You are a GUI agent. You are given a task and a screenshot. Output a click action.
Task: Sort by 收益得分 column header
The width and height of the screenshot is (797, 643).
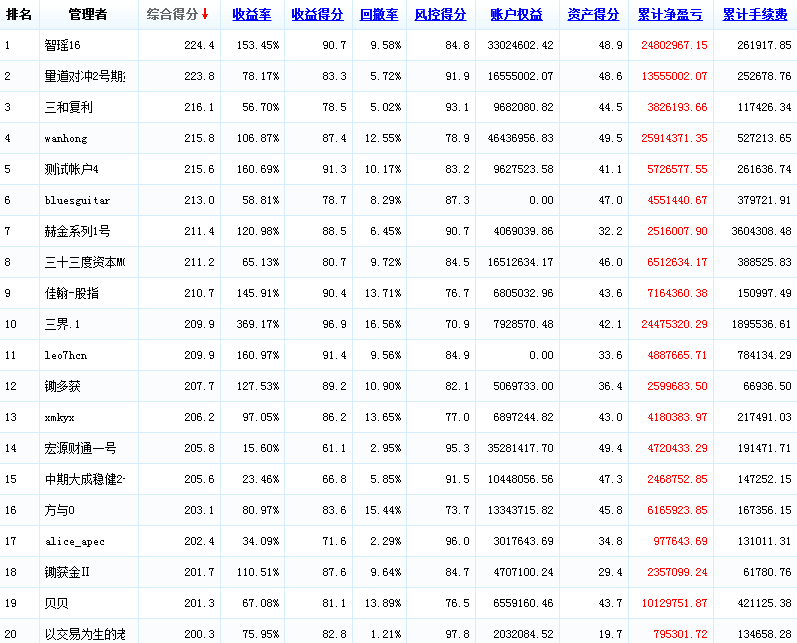pos(317,15)
